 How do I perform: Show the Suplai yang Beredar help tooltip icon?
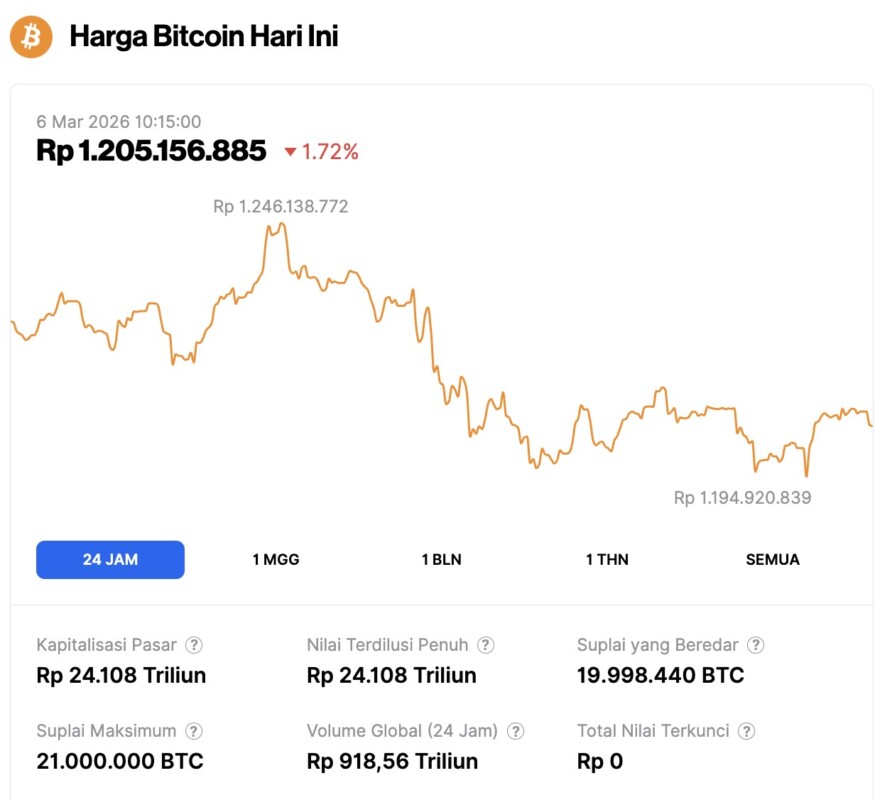point(756,646)
